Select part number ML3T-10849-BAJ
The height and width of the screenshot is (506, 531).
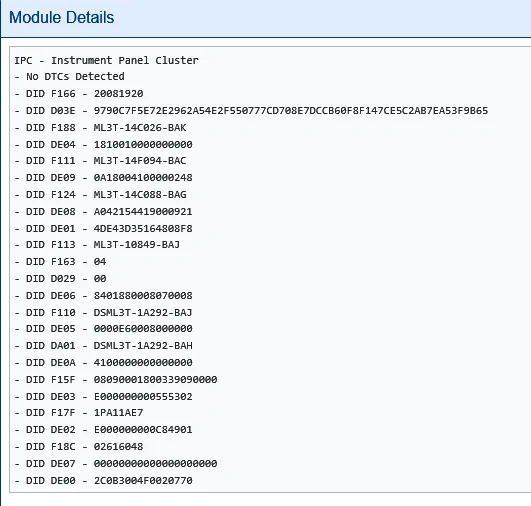[x=137, y=245]
